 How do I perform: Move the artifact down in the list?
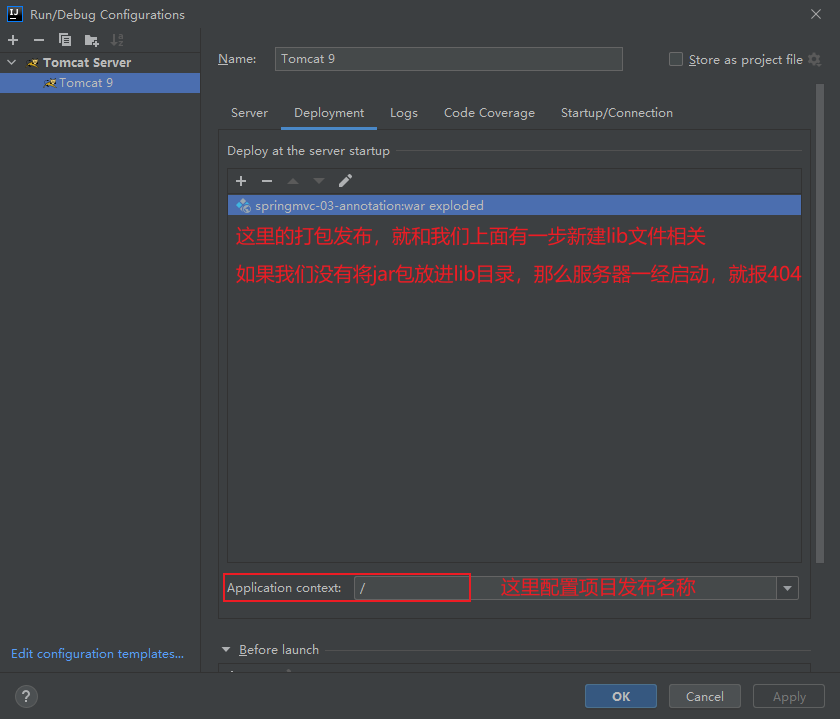coord(318,181)
